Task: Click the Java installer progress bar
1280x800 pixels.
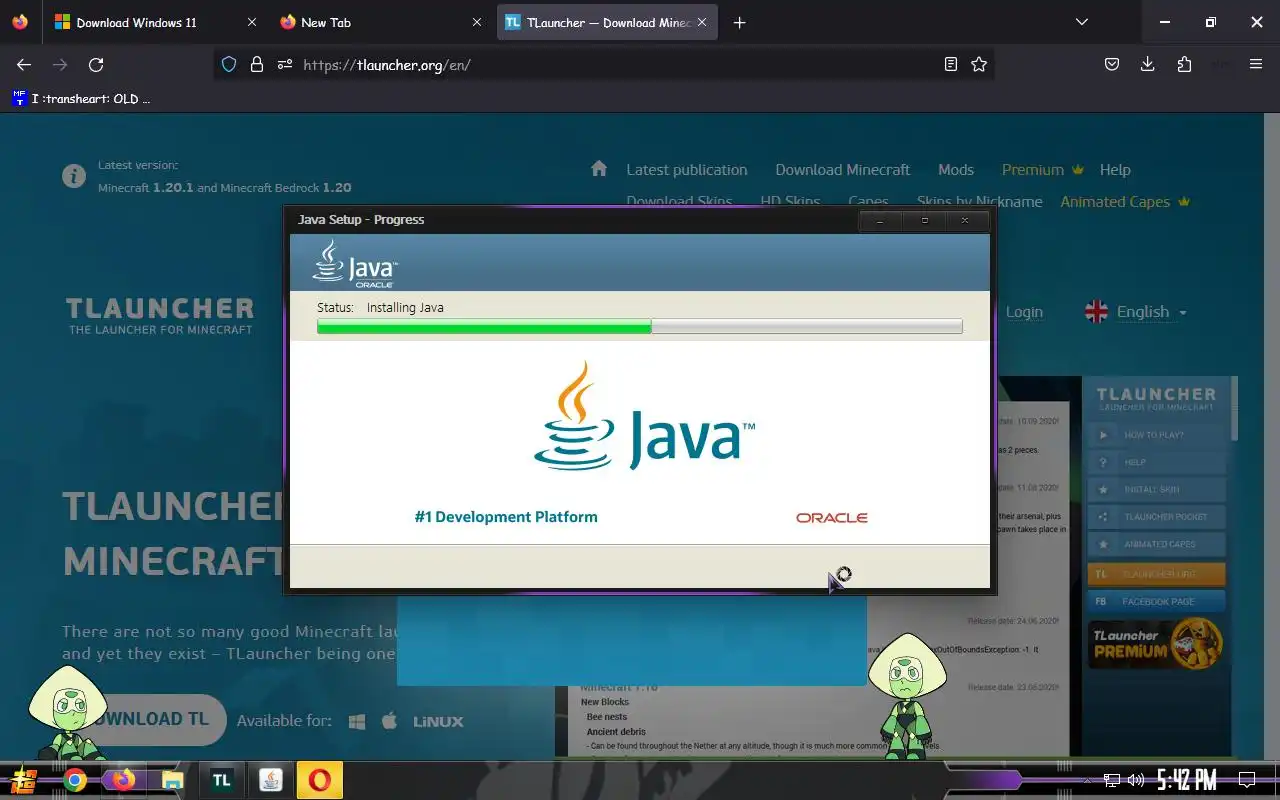Action: (640, 326)
